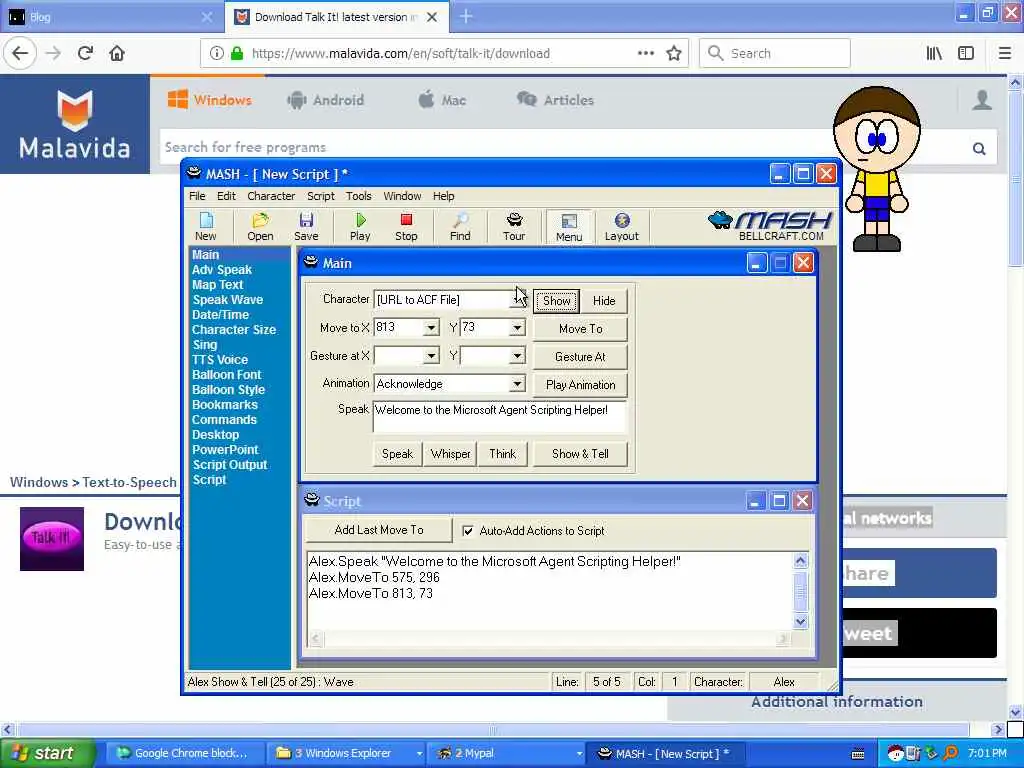Click the Open folder toolbar icon

click(260, 227)
